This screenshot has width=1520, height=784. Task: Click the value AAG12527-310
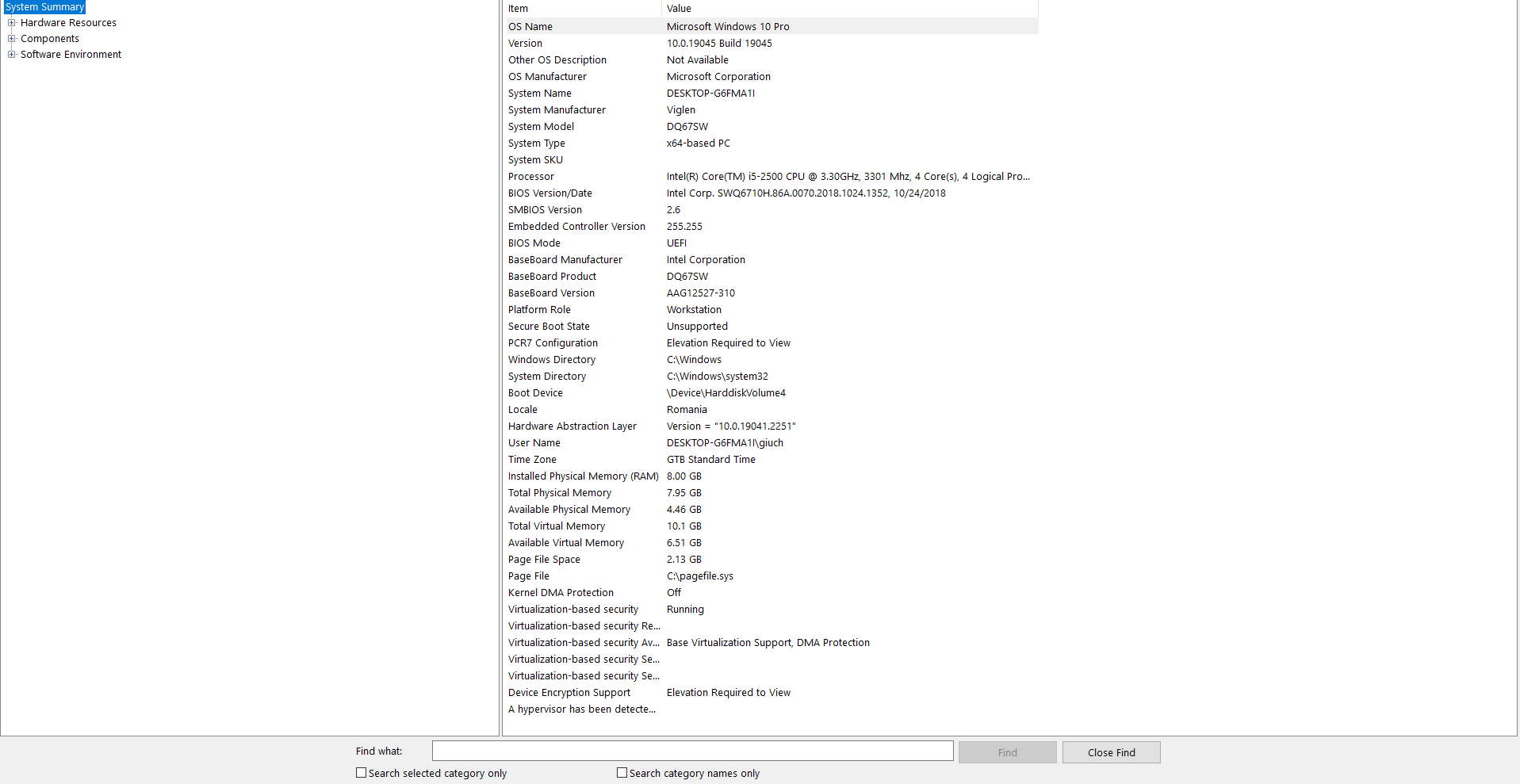click(701, 293)
